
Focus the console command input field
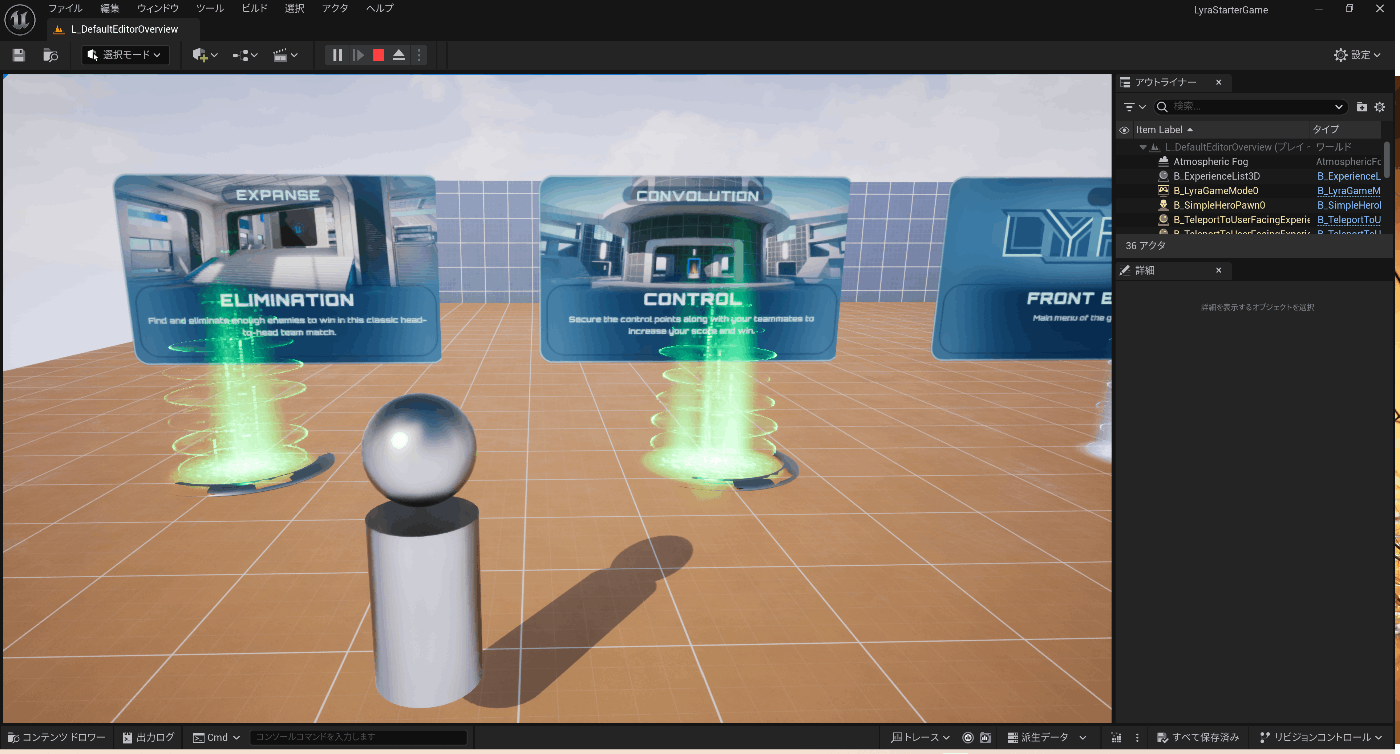(x=359, y=737)
